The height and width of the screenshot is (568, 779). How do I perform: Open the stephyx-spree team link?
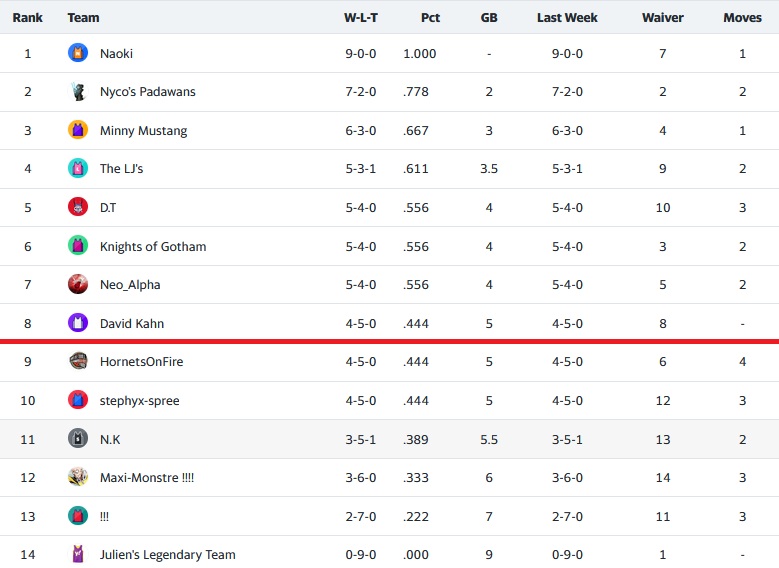(x=139, y=400)
